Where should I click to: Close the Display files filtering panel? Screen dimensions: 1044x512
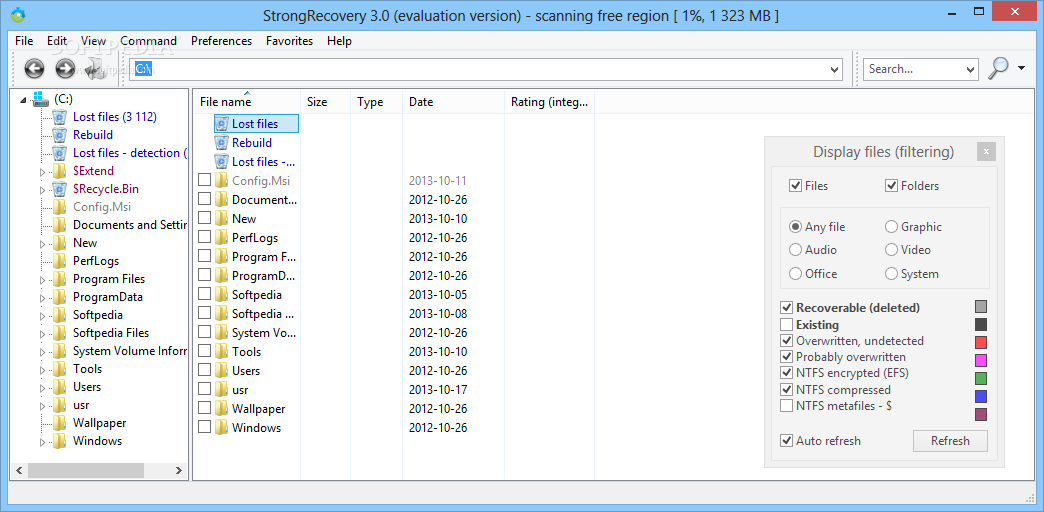pyautogui.click(x=986, y=152)
